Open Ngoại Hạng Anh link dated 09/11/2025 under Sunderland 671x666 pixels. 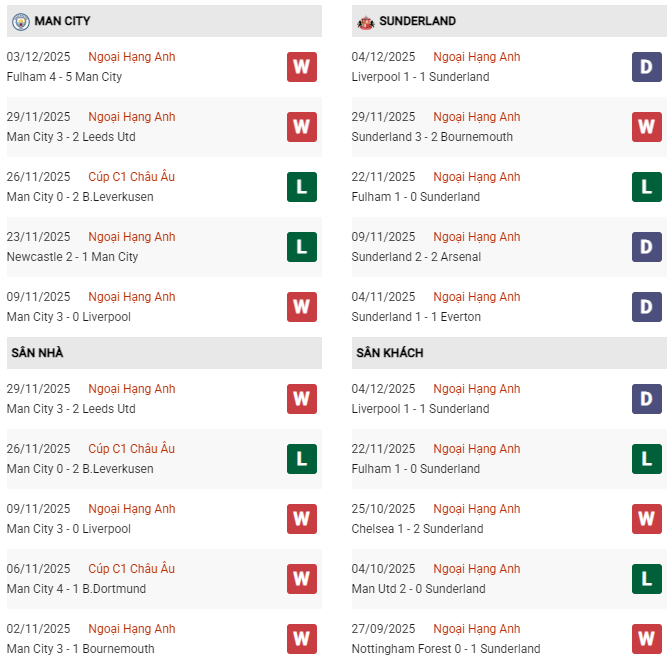(x=476, y=237)
